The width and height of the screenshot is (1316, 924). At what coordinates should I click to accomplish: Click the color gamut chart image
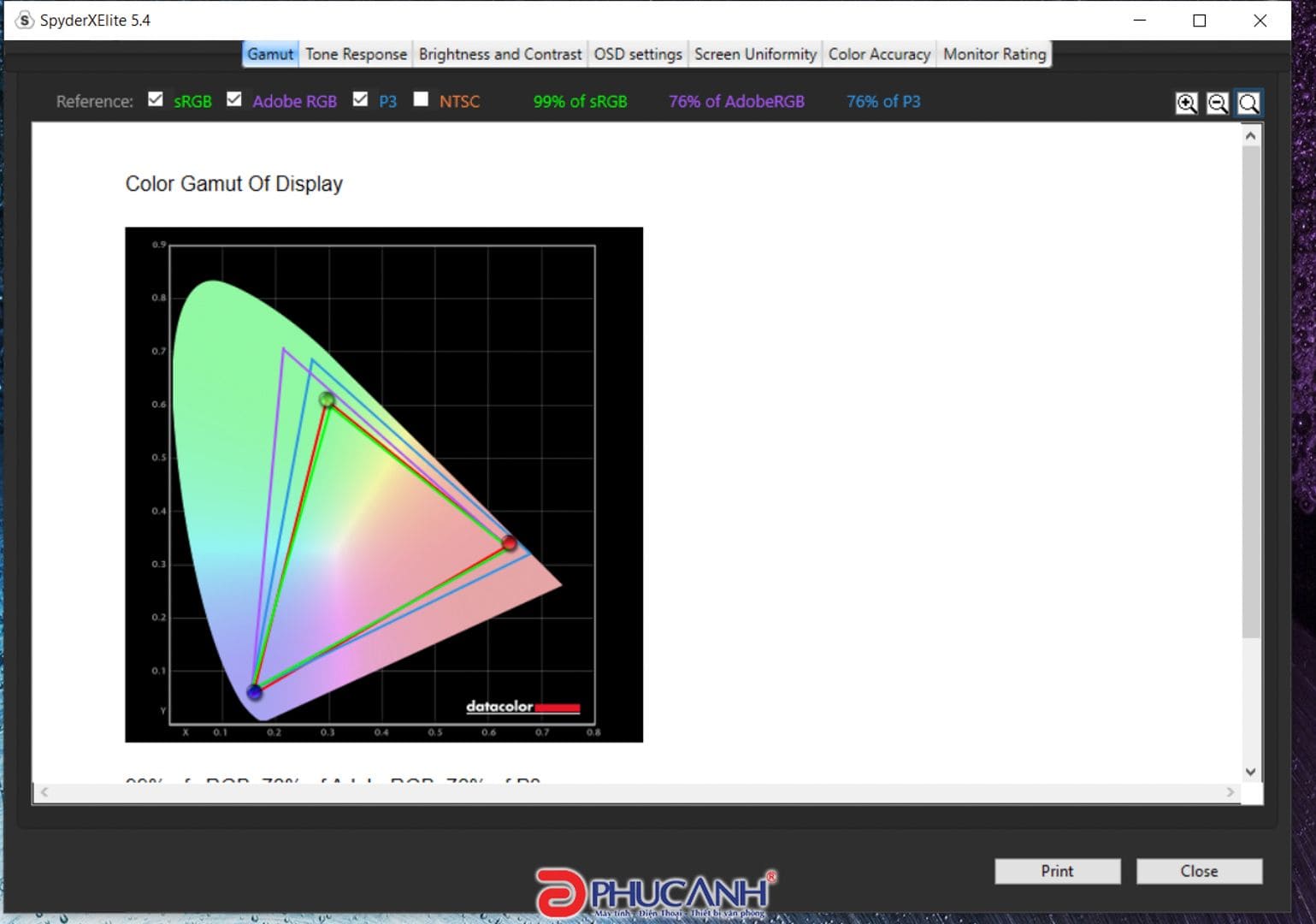click(384, 484)
